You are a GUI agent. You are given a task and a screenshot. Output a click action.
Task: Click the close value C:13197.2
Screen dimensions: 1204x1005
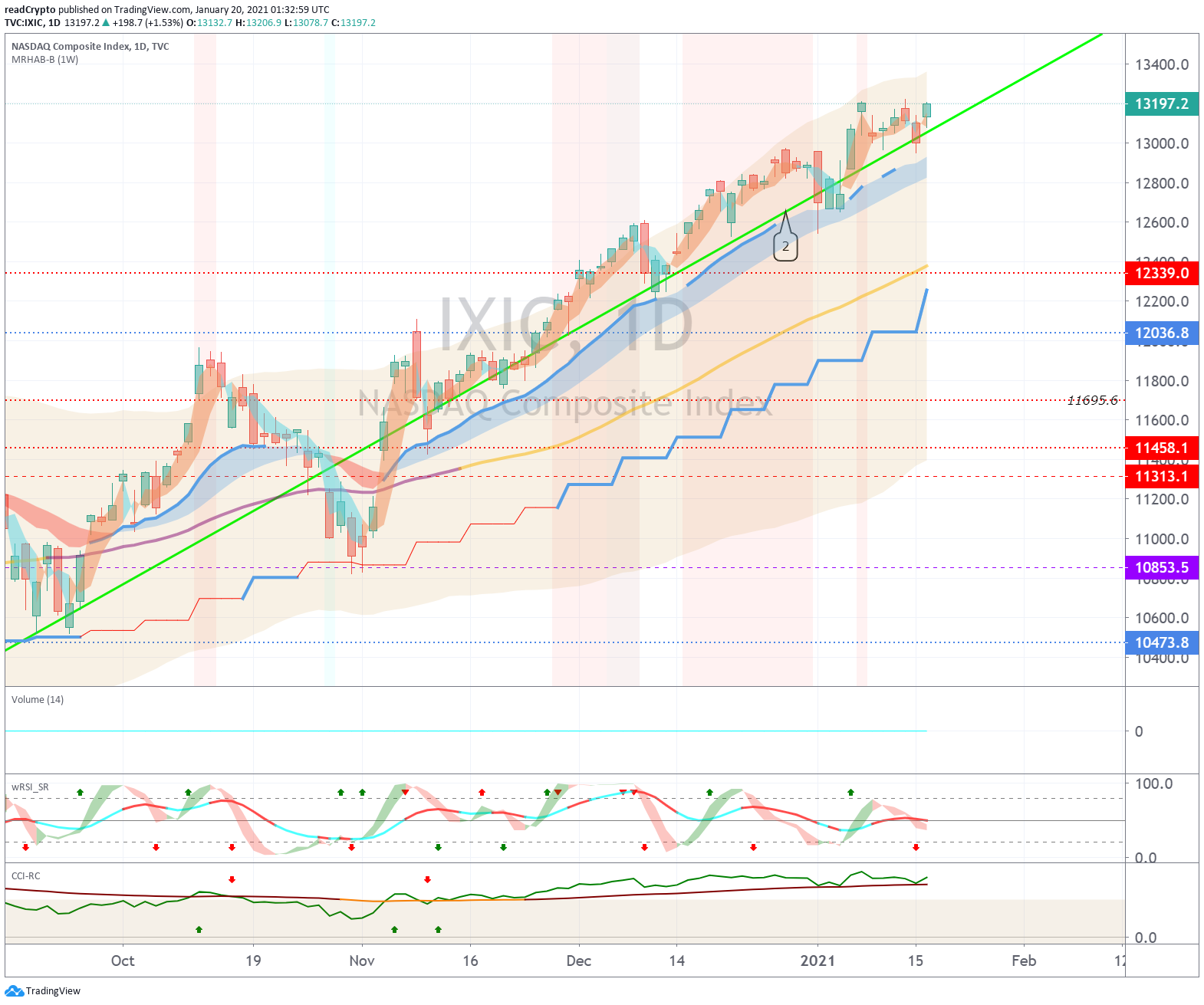click(x=354, y=23)
